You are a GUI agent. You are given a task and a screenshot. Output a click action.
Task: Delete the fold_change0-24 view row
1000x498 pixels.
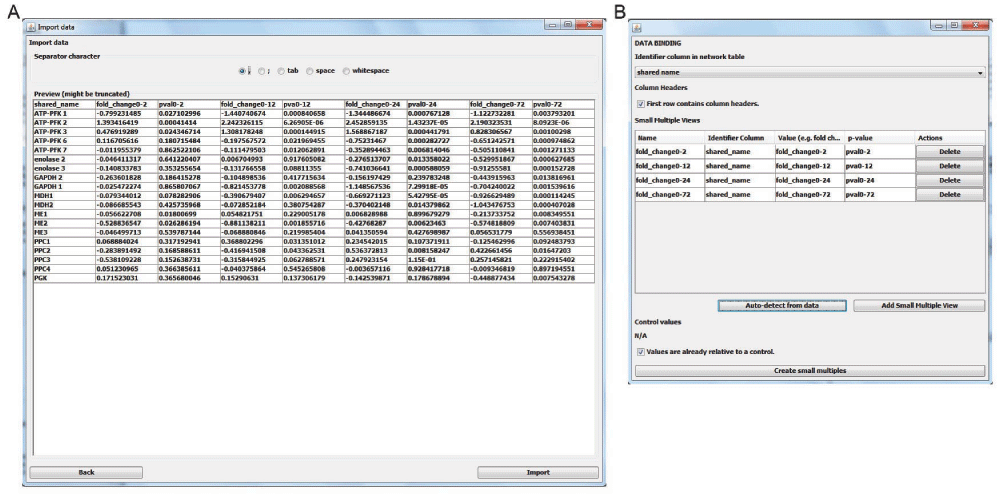pos(950,180)
